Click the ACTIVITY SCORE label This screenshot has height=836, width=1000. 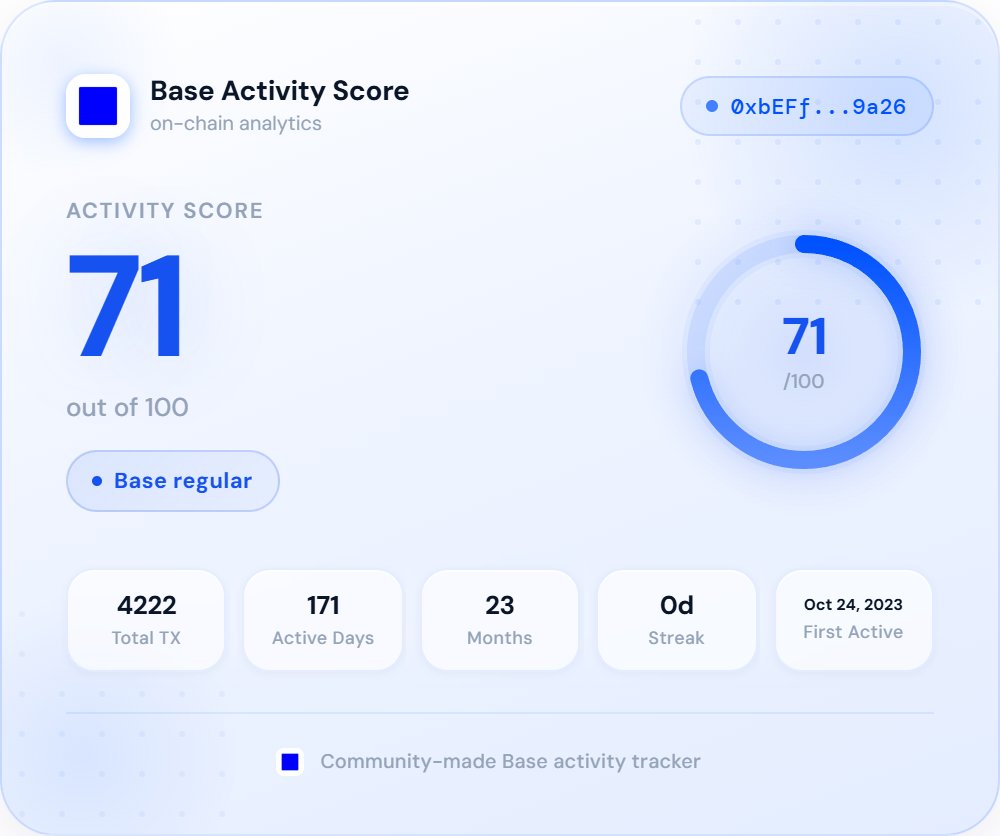165,210
